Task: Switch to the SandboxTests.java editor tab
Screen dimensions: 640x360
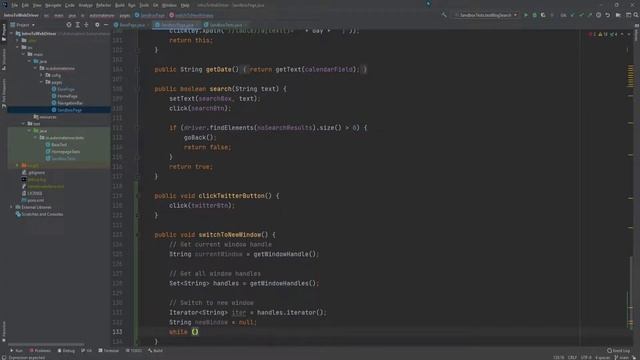Action: 225,25
